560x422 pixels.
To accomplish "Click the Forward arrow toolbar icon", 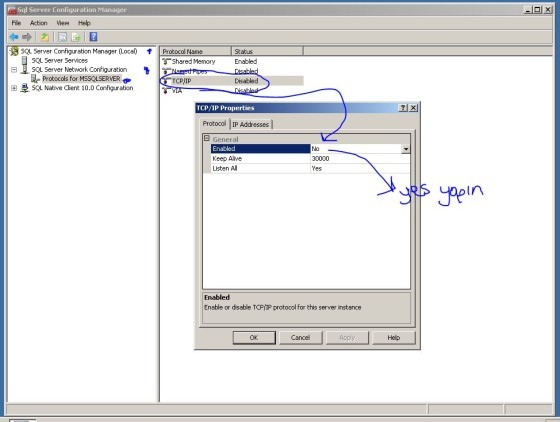I will 27,37.
